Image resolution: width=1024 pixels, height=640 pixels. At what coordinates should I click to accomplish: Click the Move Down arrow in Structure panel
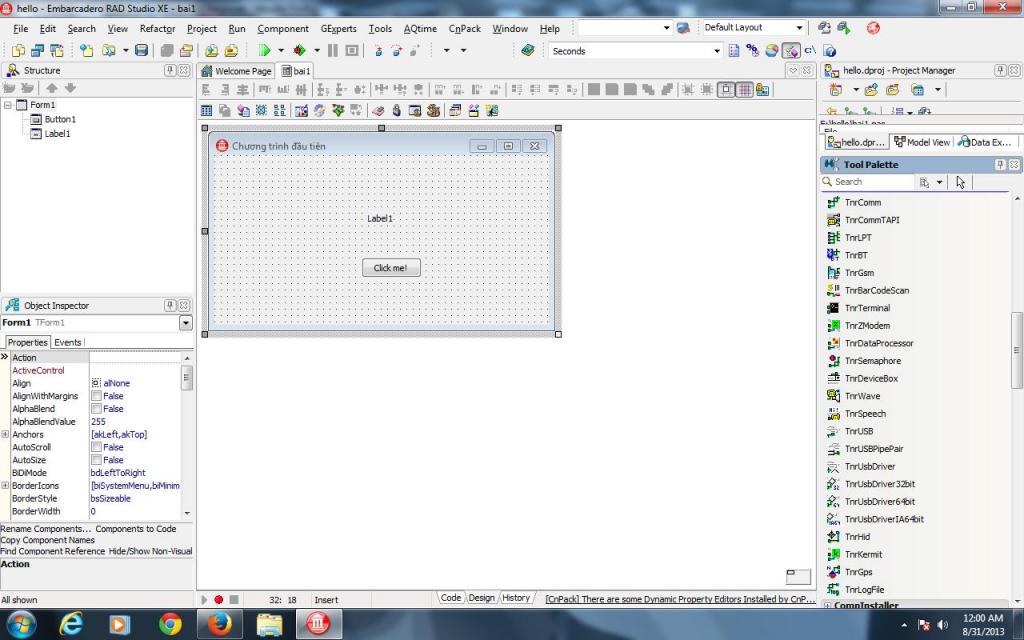(71, 88)
